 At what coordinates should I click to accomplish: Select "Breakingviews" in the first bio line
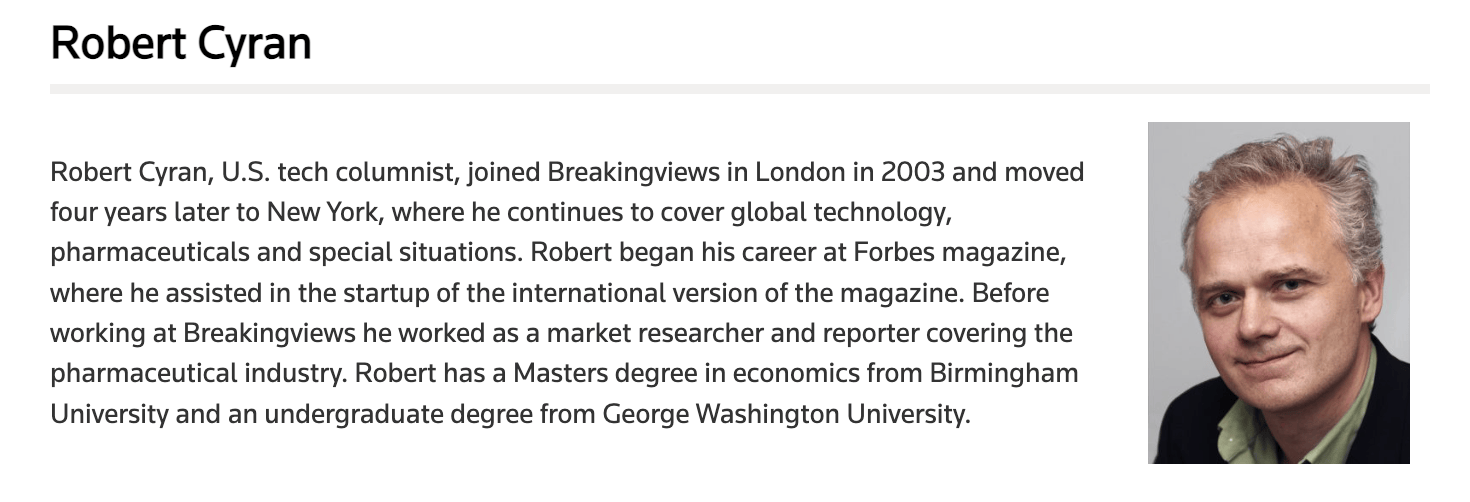pyautogui.click(x=633, y=172)
